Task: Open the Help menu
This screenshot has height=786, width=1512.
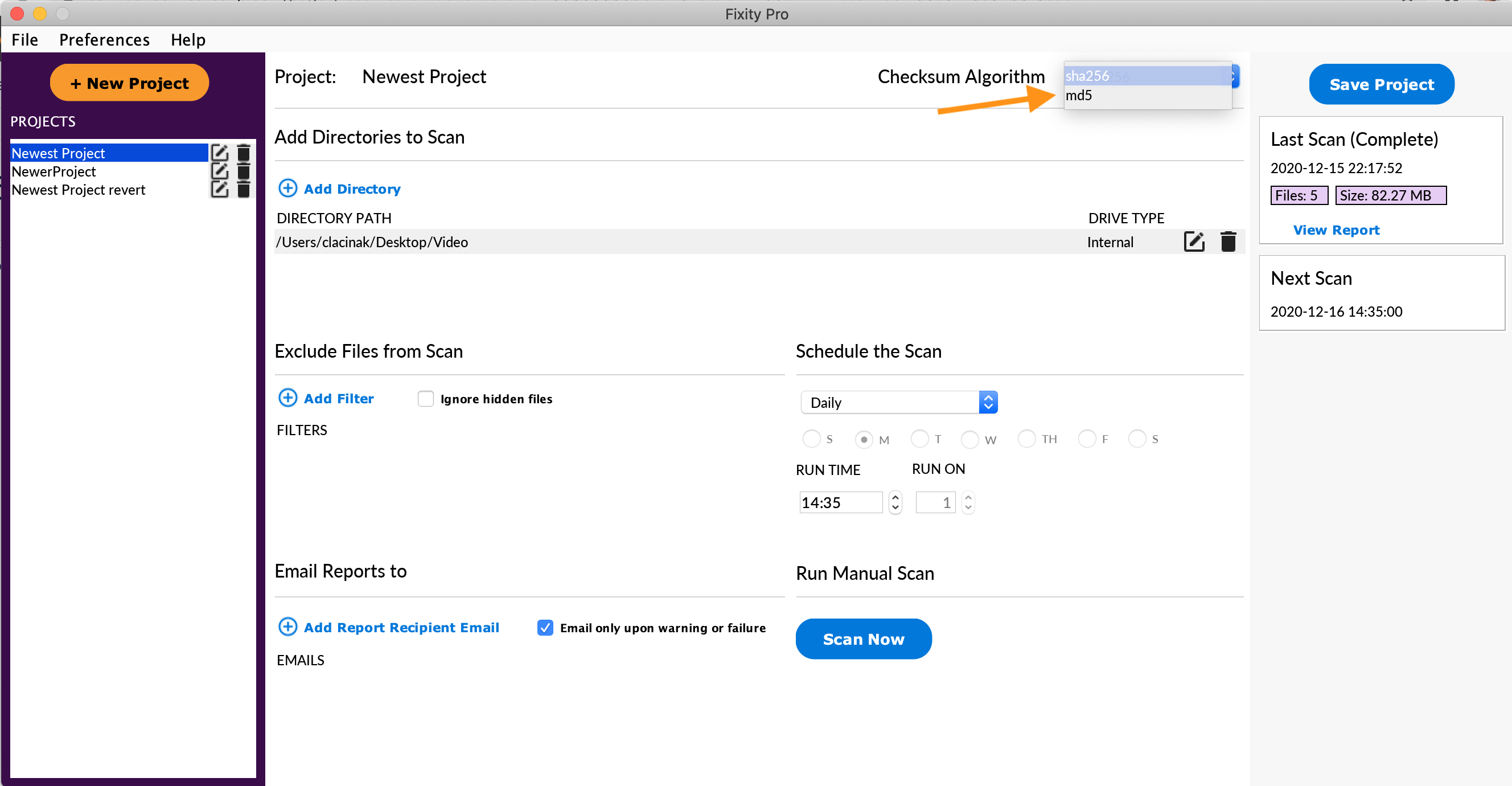Action: pos(188,39)
